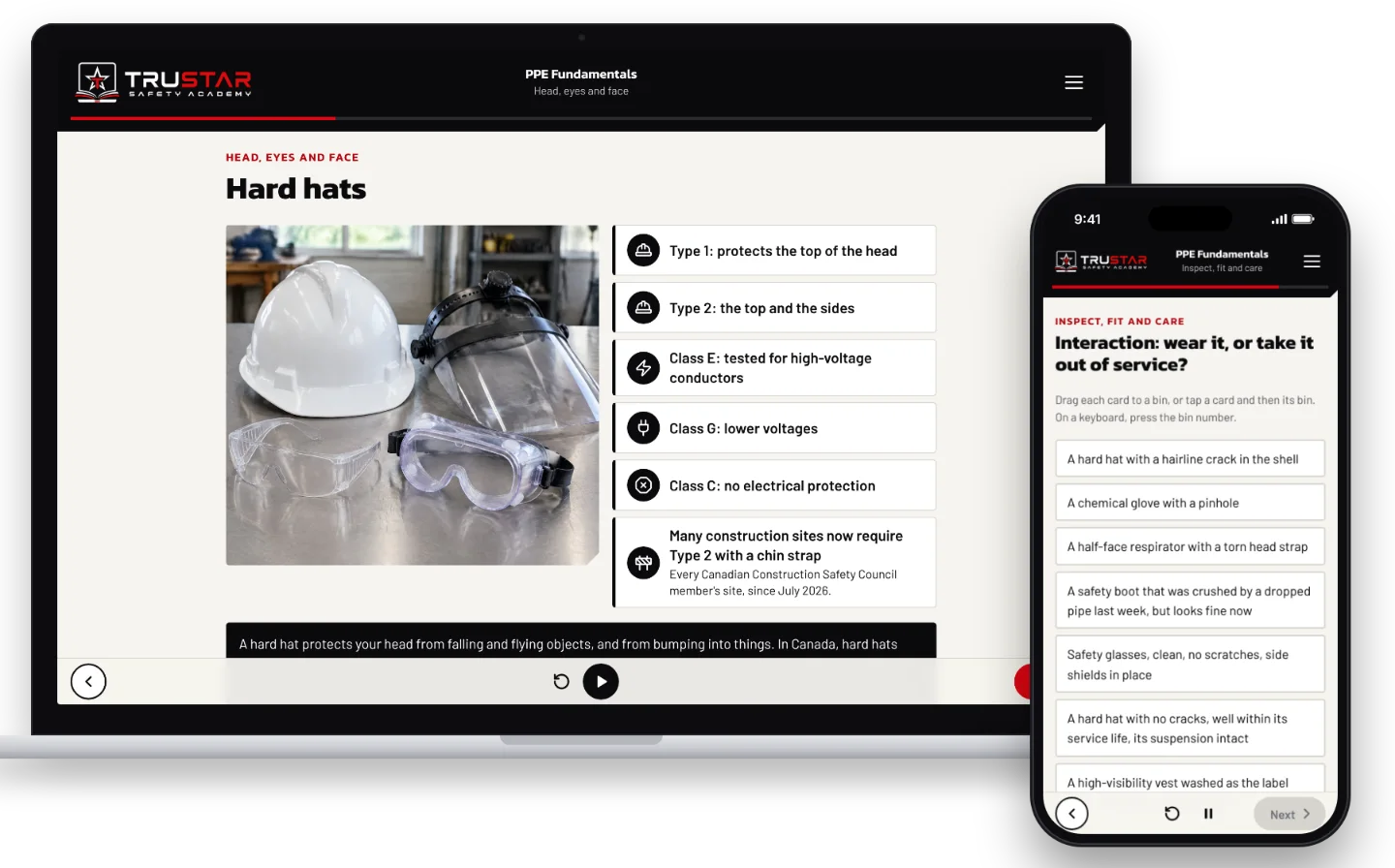Click the lightning bolt icon for Class E
This screenshot has height=868, width=1395.
(x=643, y=368)
